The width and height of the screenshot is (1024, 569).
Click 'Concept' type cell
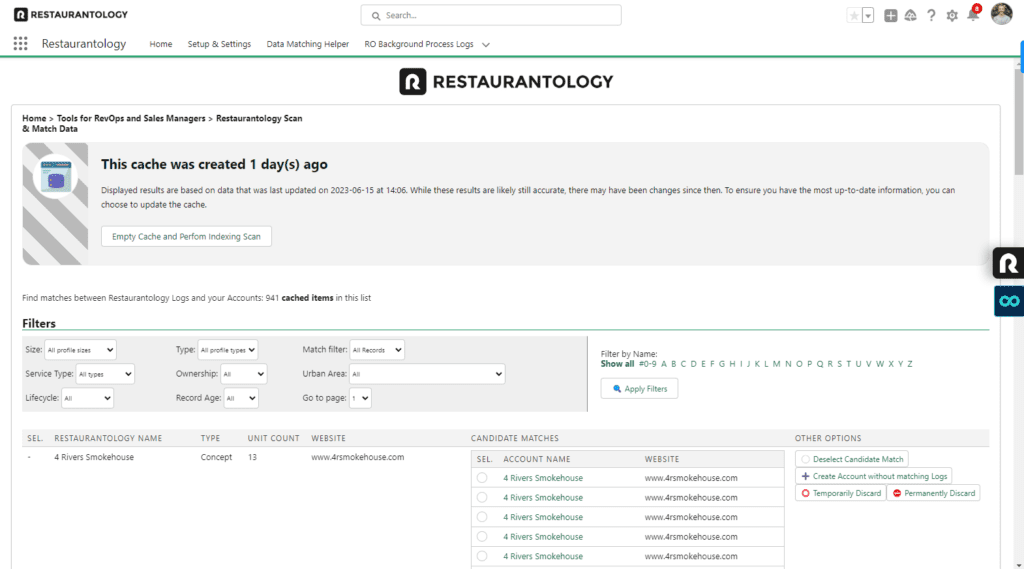pyautogui.click(x=216, y=457)
